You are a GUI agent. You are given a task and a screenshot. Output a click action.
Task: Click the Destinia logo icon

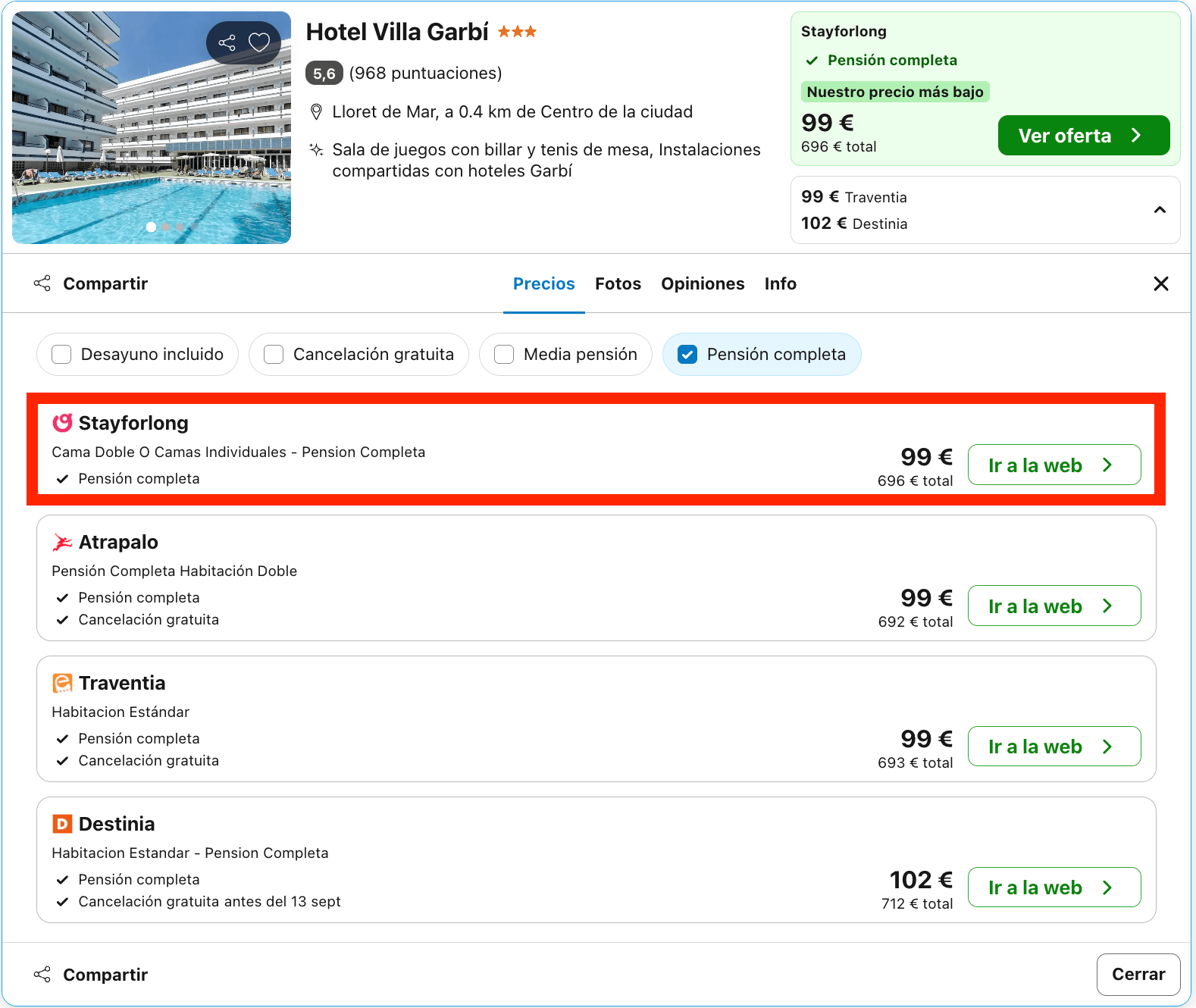point(62,824)
